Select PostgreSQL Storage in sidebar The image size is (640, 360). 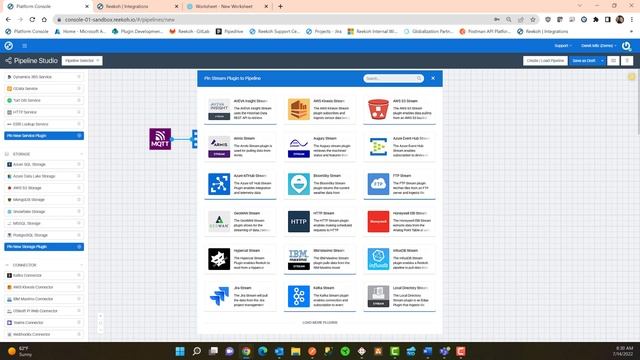44,235
